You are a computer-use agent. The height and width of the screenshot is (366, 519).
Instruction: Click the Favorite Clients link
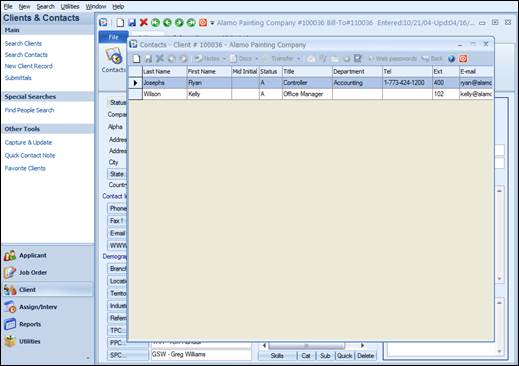click(x=25, y=168)
